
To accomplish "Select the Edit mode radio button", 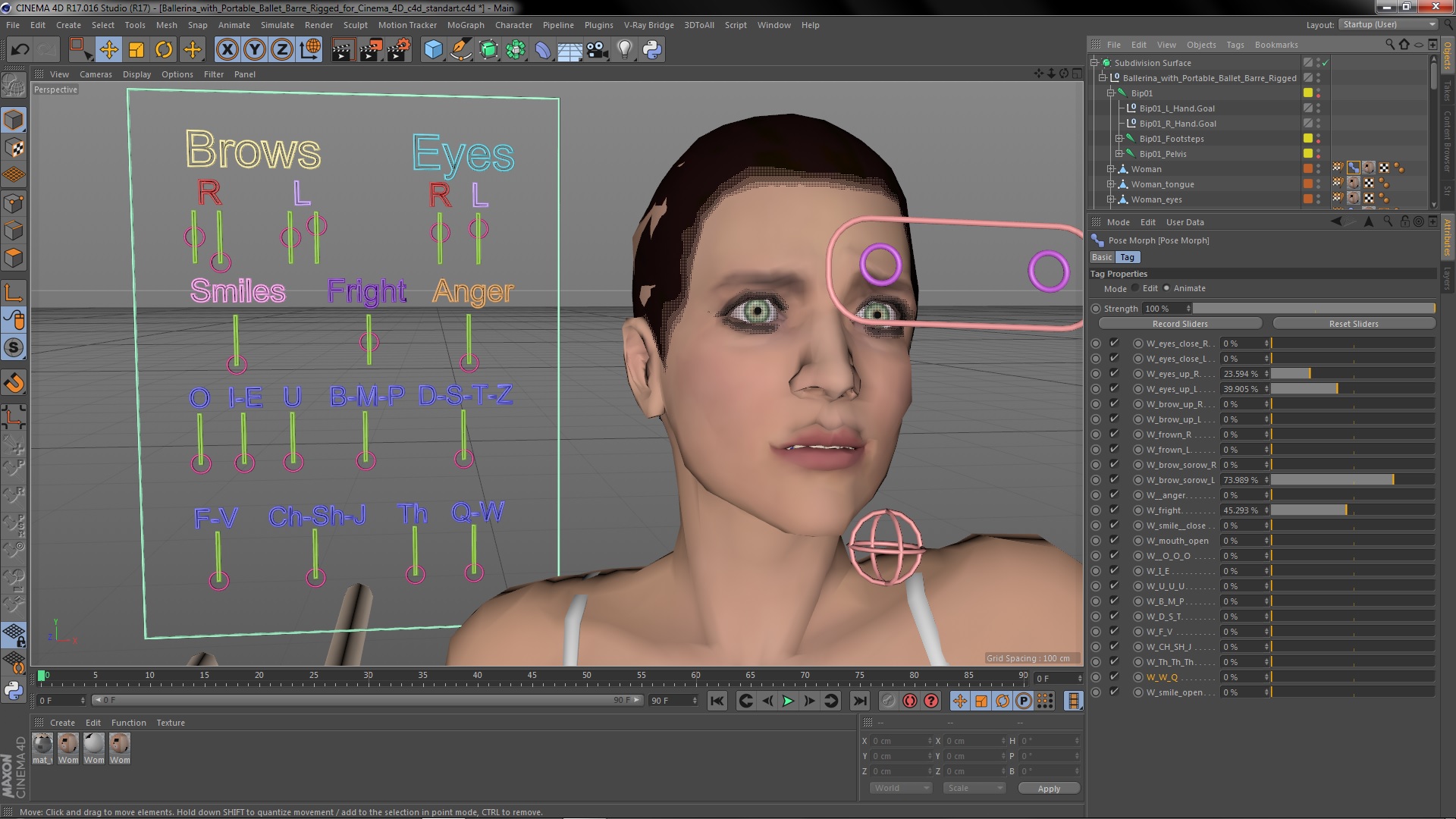I will [1135, 288].
